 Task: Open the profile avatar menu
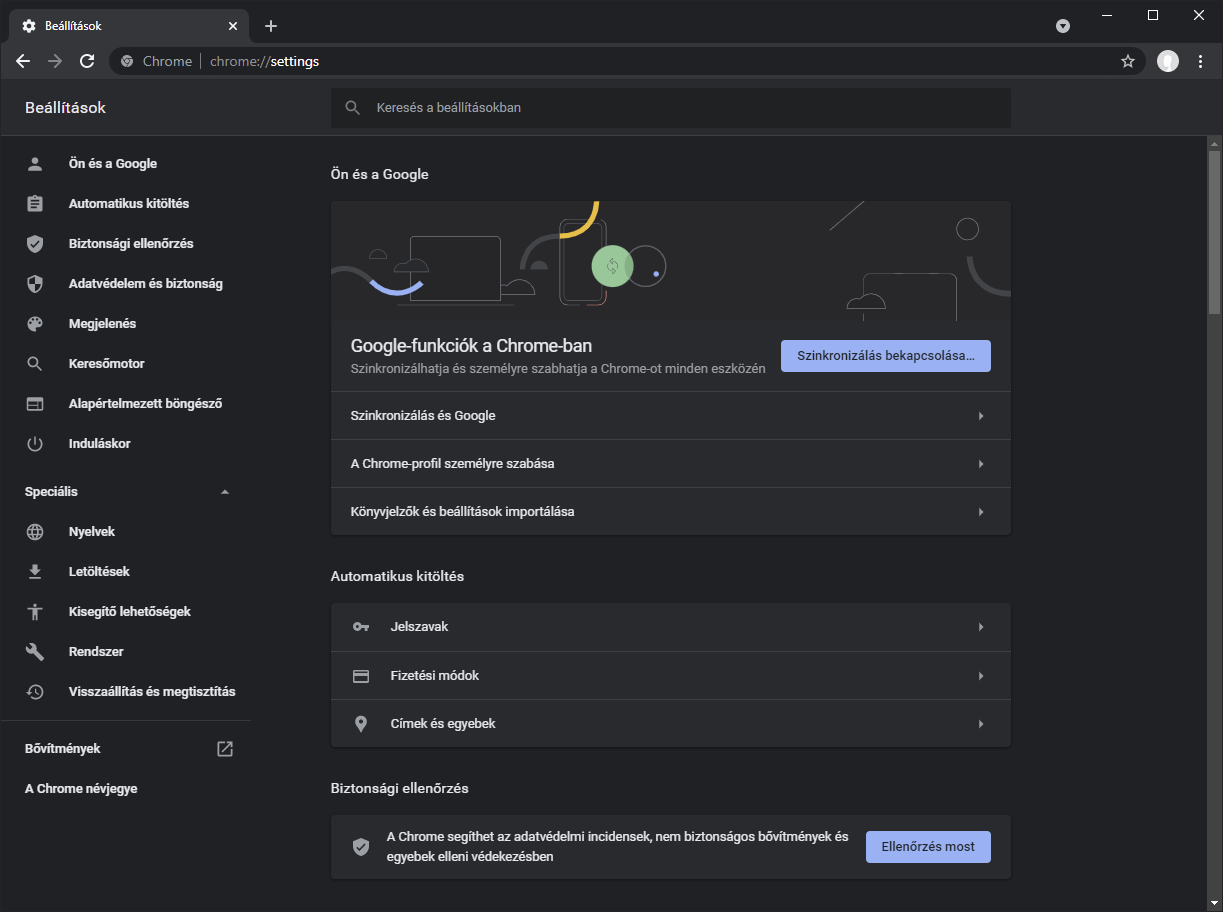click(1168, 61)
